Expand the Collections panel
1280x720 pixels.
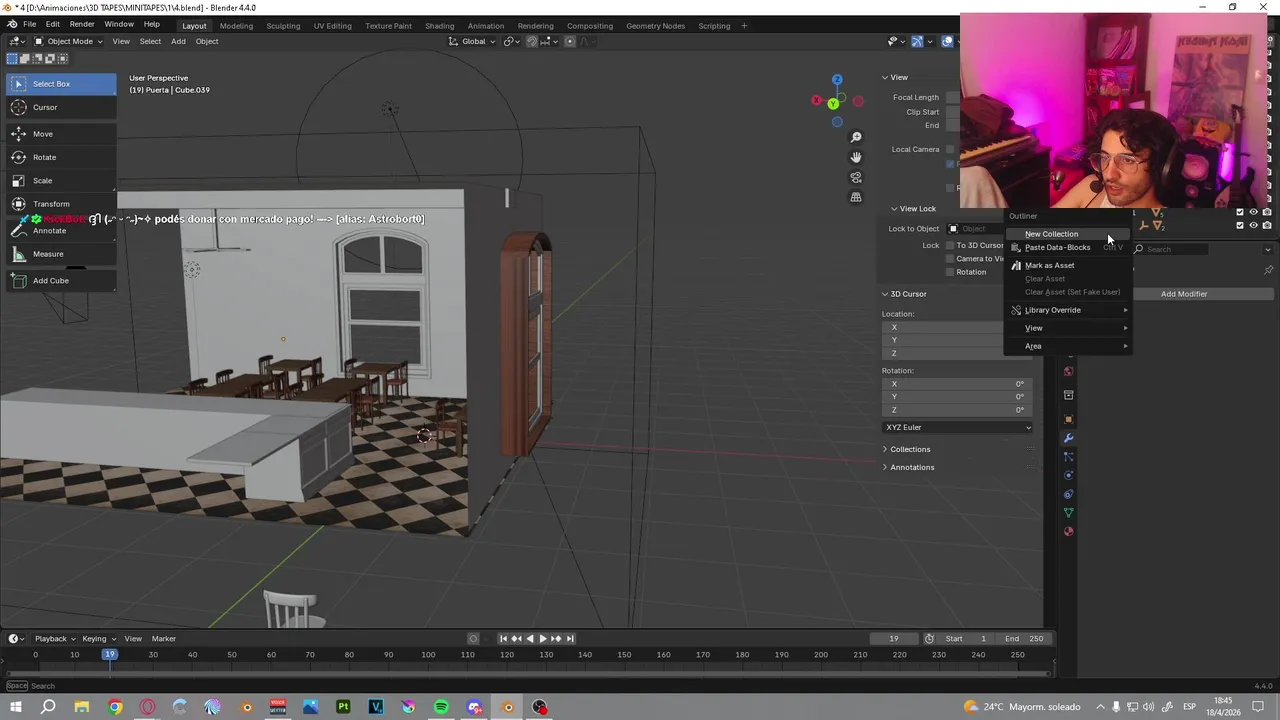point(910,449)
